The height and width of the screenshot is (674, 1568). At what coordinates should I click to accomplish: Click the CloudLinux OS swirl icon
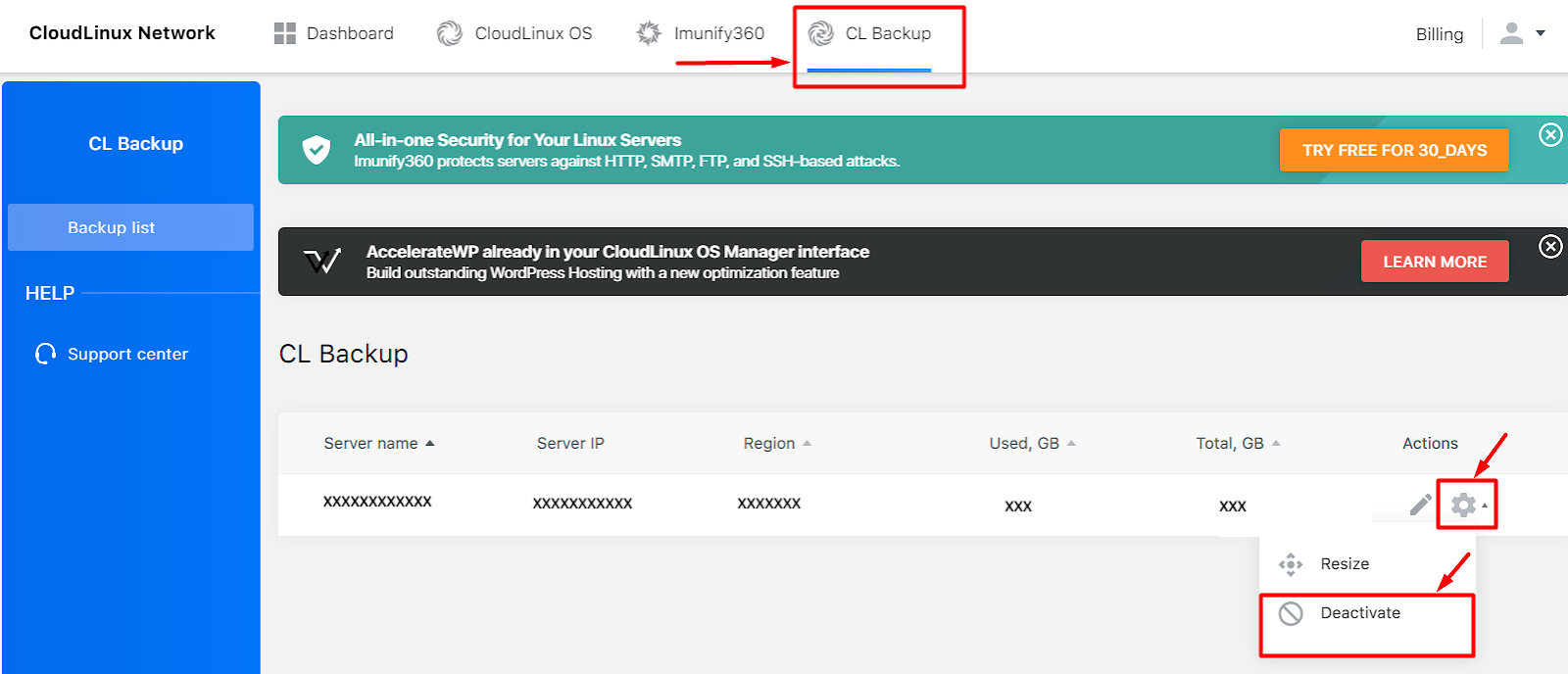coord(450,33)
